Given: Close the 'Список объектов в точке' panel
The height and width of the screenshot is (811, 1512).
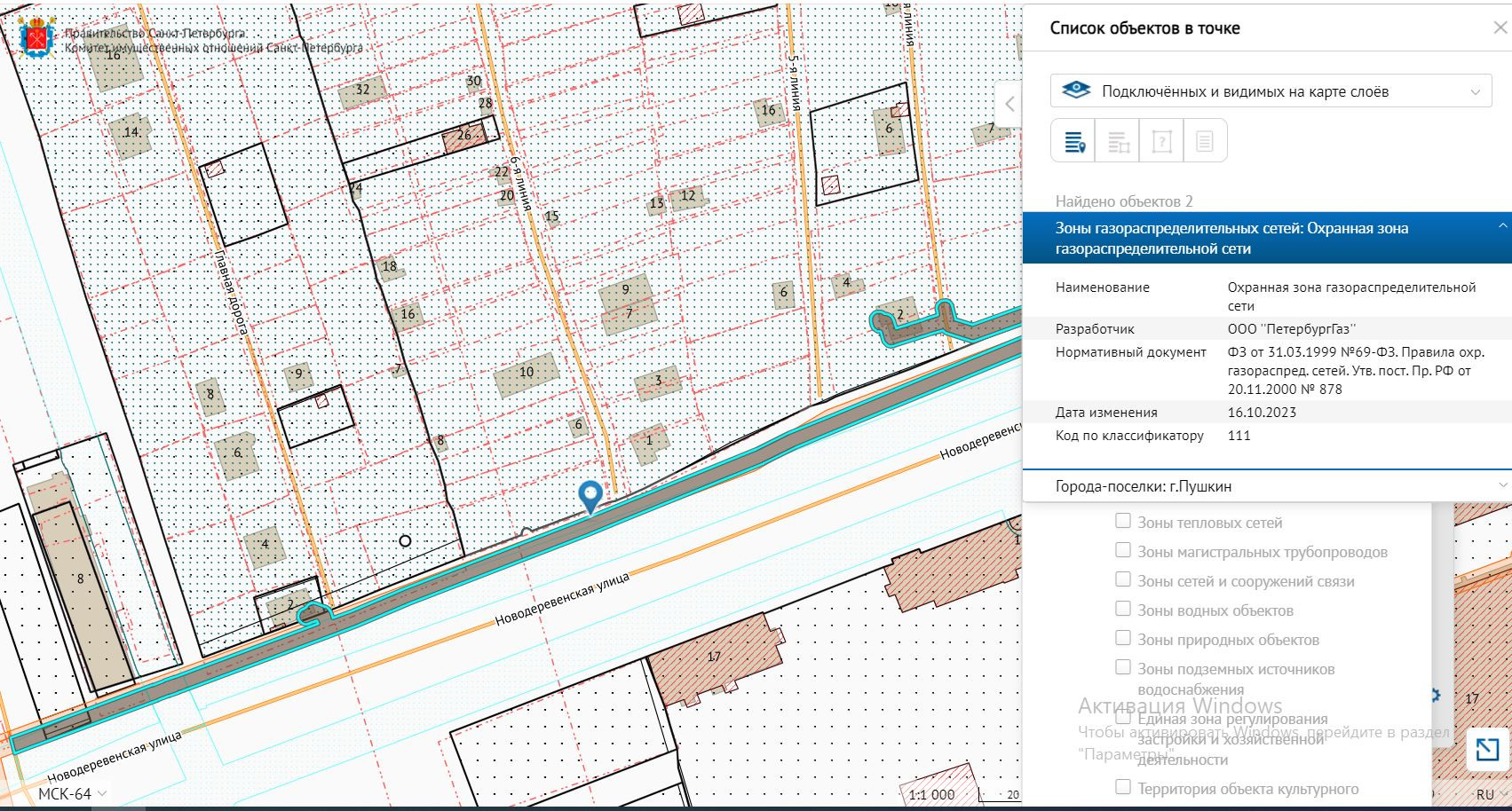Looking at the screenshot, I should (x=1500, y=28).
